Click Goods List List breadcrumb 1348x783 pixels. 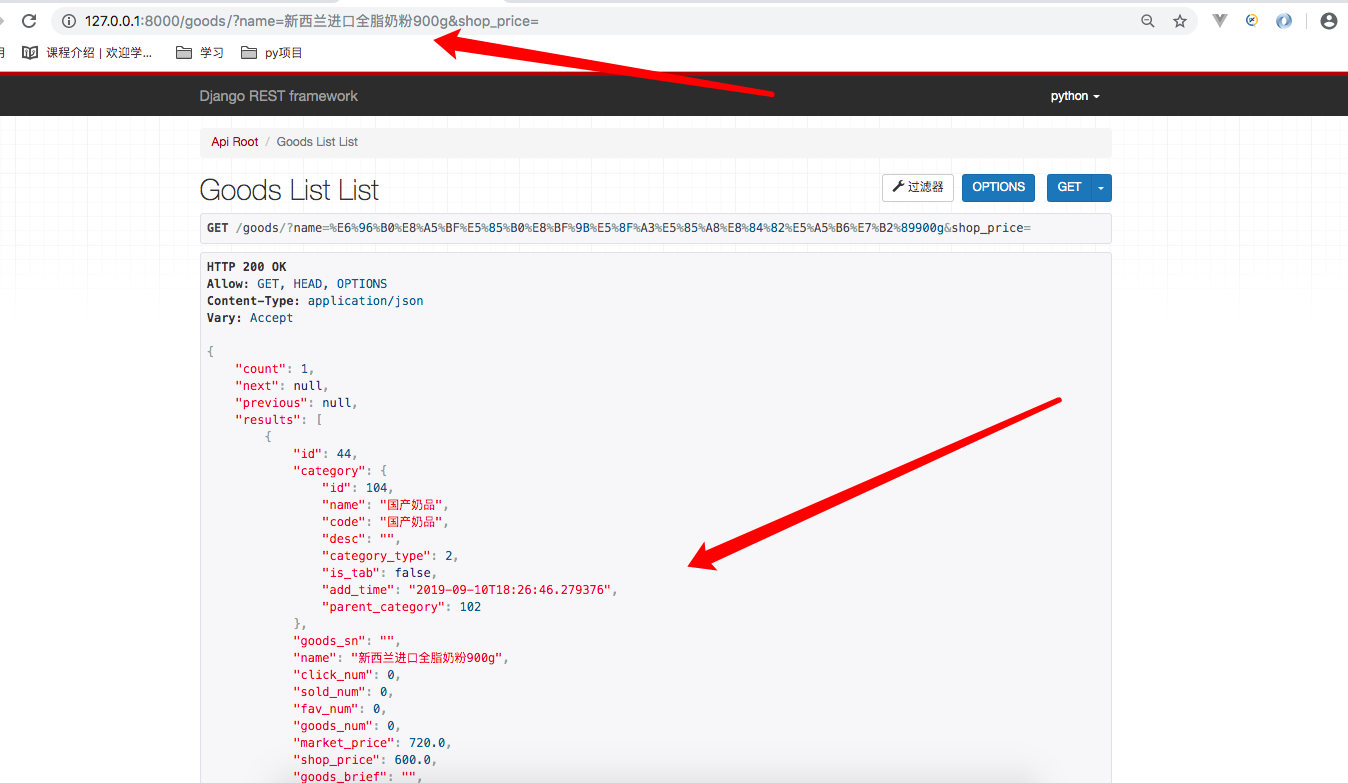tap(317, 142)
